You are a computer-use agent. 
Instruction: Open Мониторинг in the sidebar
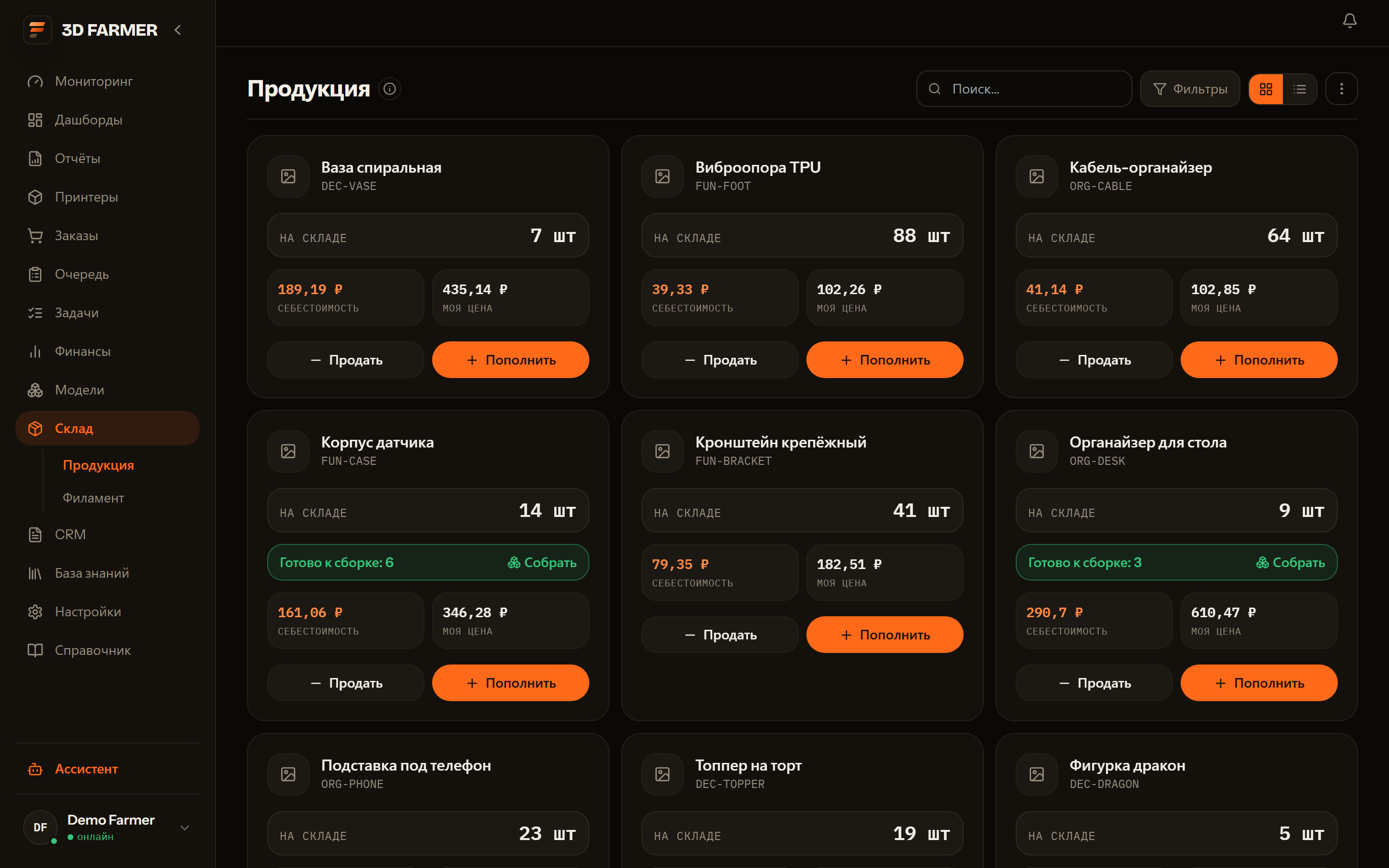tap(108, 81)
